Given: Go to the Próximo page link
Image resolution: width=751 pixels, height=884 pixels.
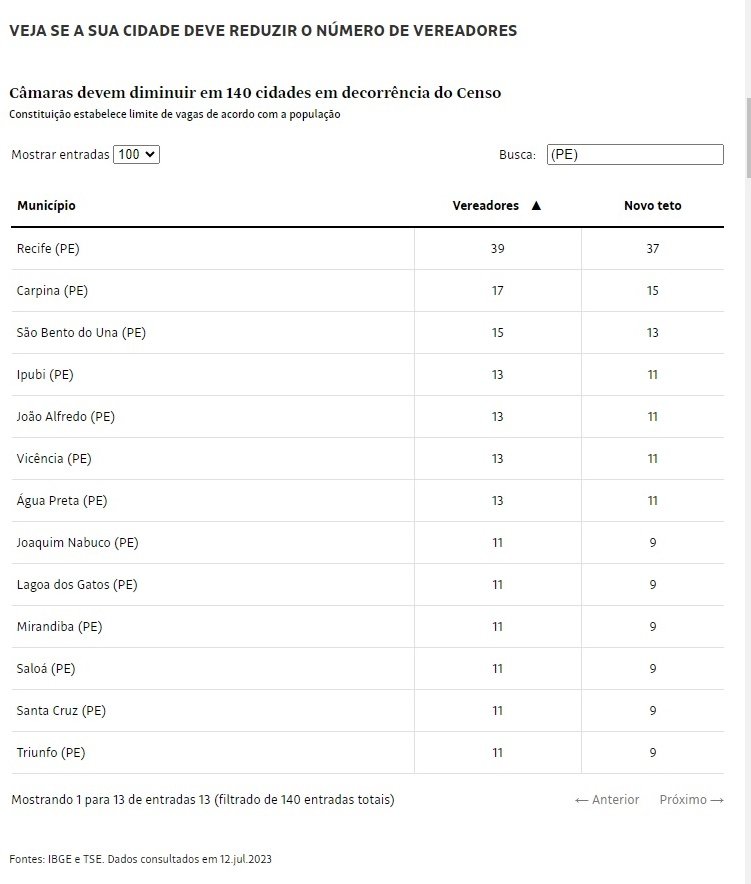Looking at the screenshot, I should [691, 800].
